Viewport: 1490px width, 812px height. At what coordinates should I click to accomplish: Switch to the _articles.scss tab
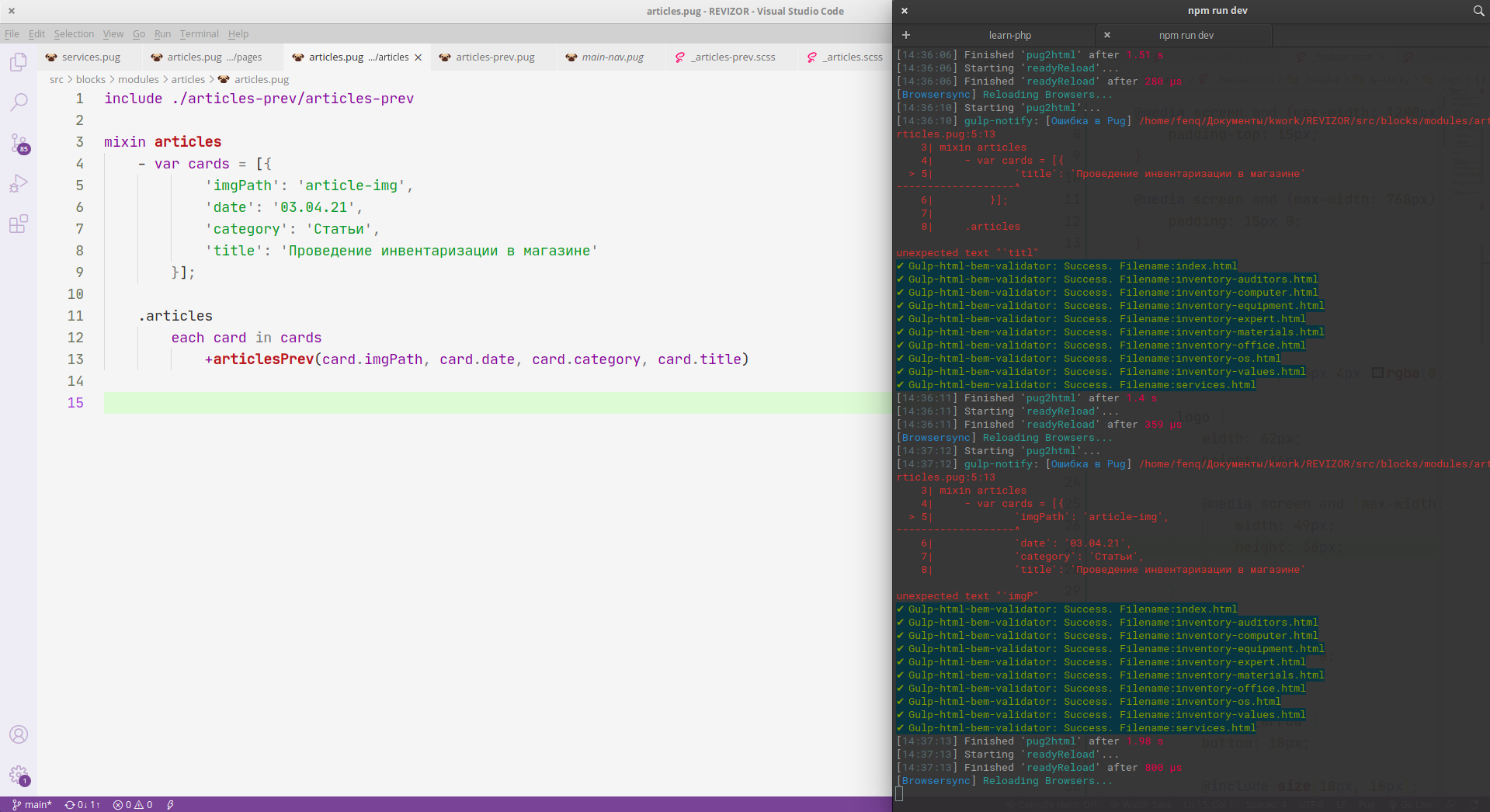(846, 57)
